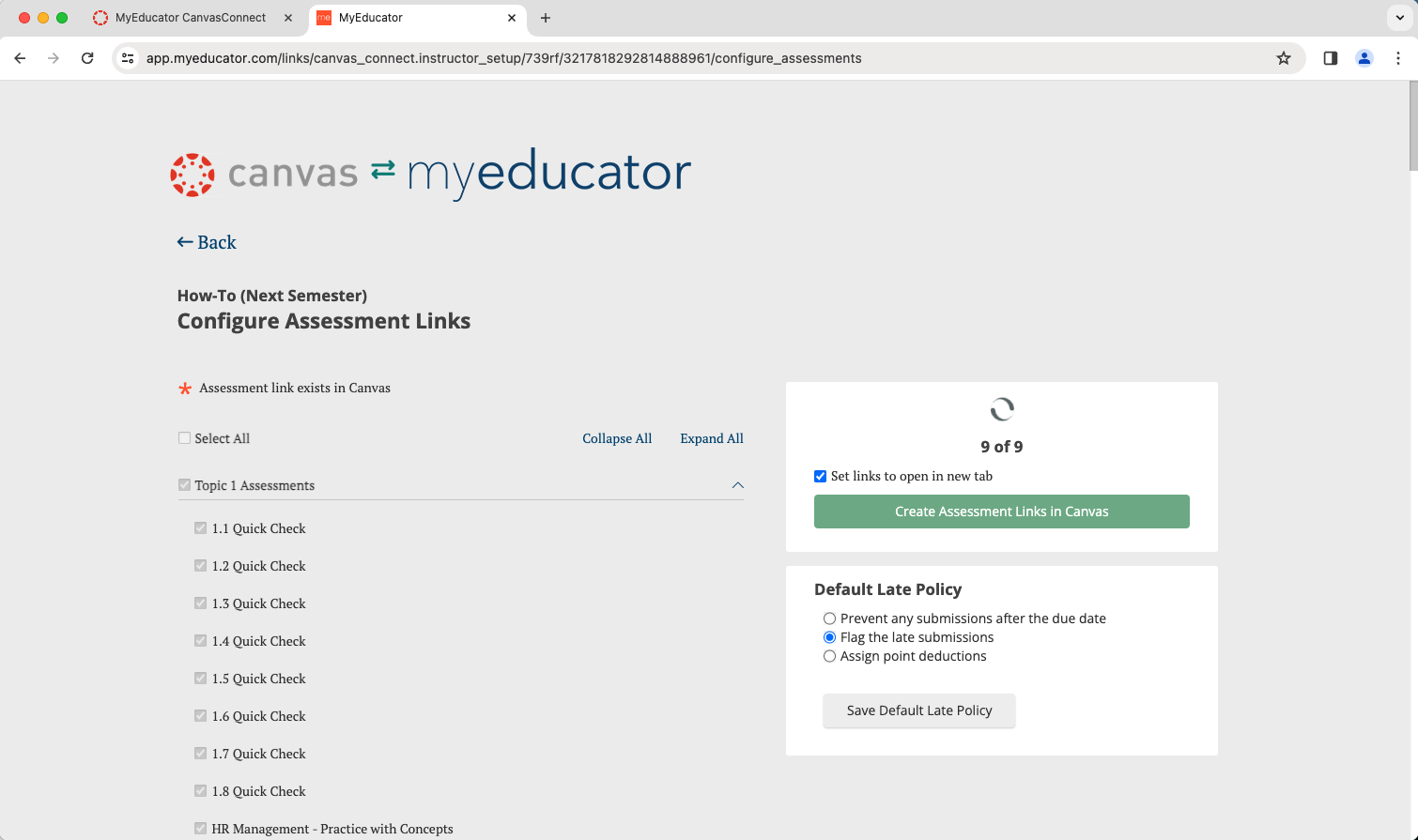This screenshot has width=1418, height=840.
Task: Toggle 1.2 Quick Check checkbox
Action: (x=200, y=566)
